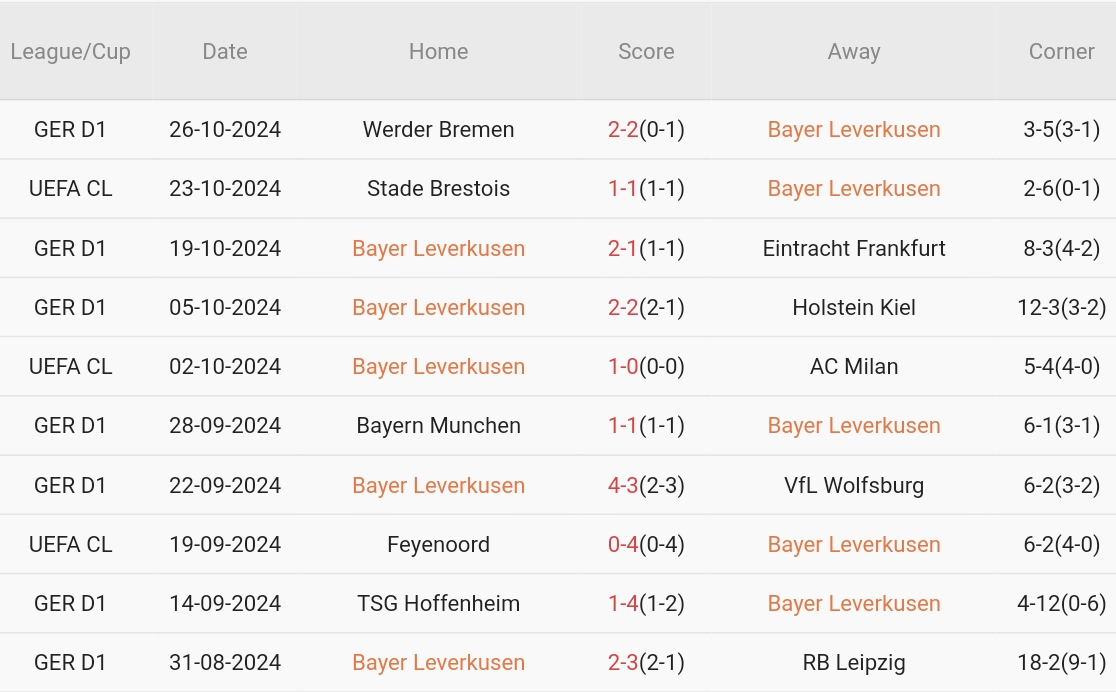1116x692 pixels.
Task: Click the 26-10-2024 date cell
Action: pos(225,130)
